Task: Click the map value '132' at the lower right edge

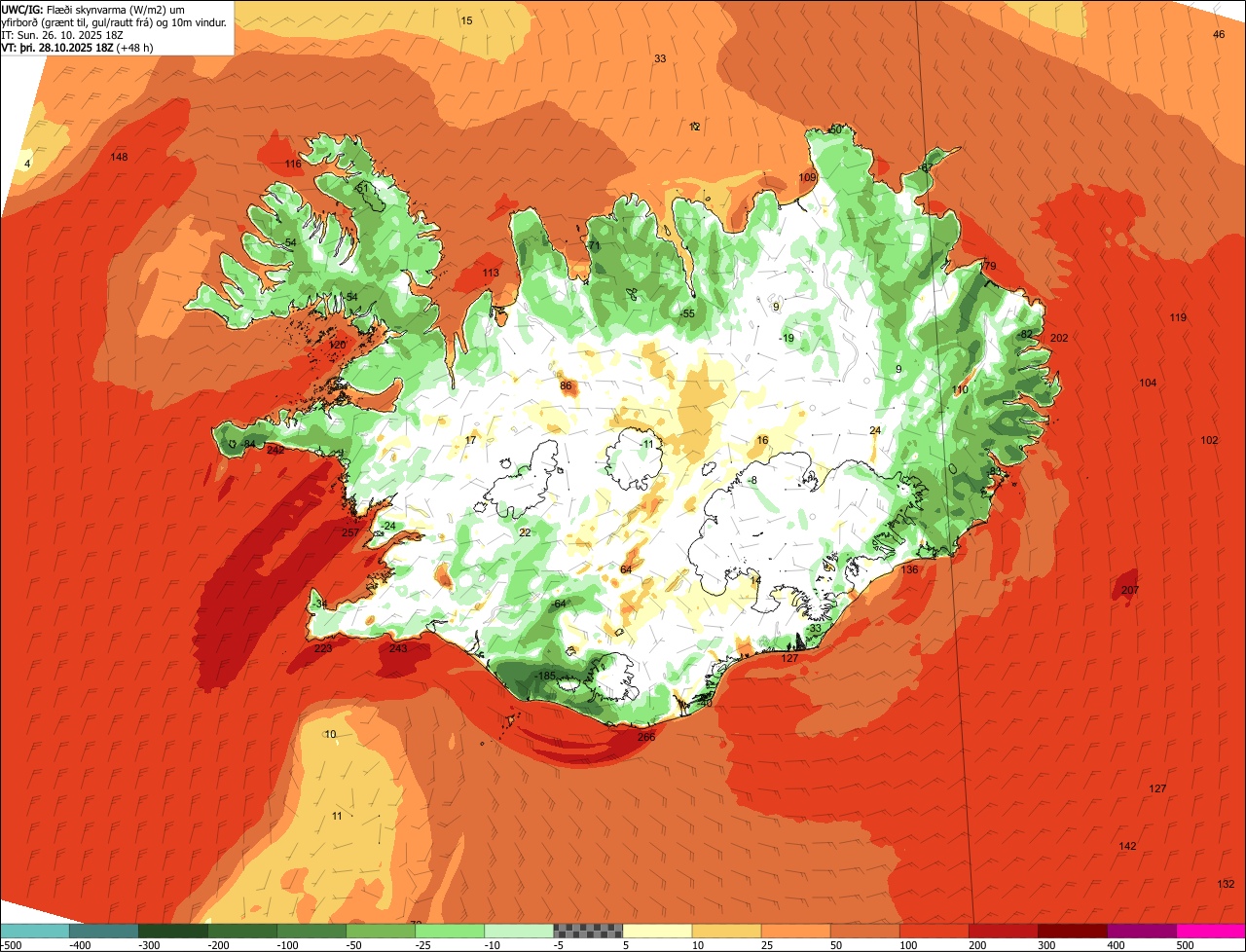Action: 1226,884
